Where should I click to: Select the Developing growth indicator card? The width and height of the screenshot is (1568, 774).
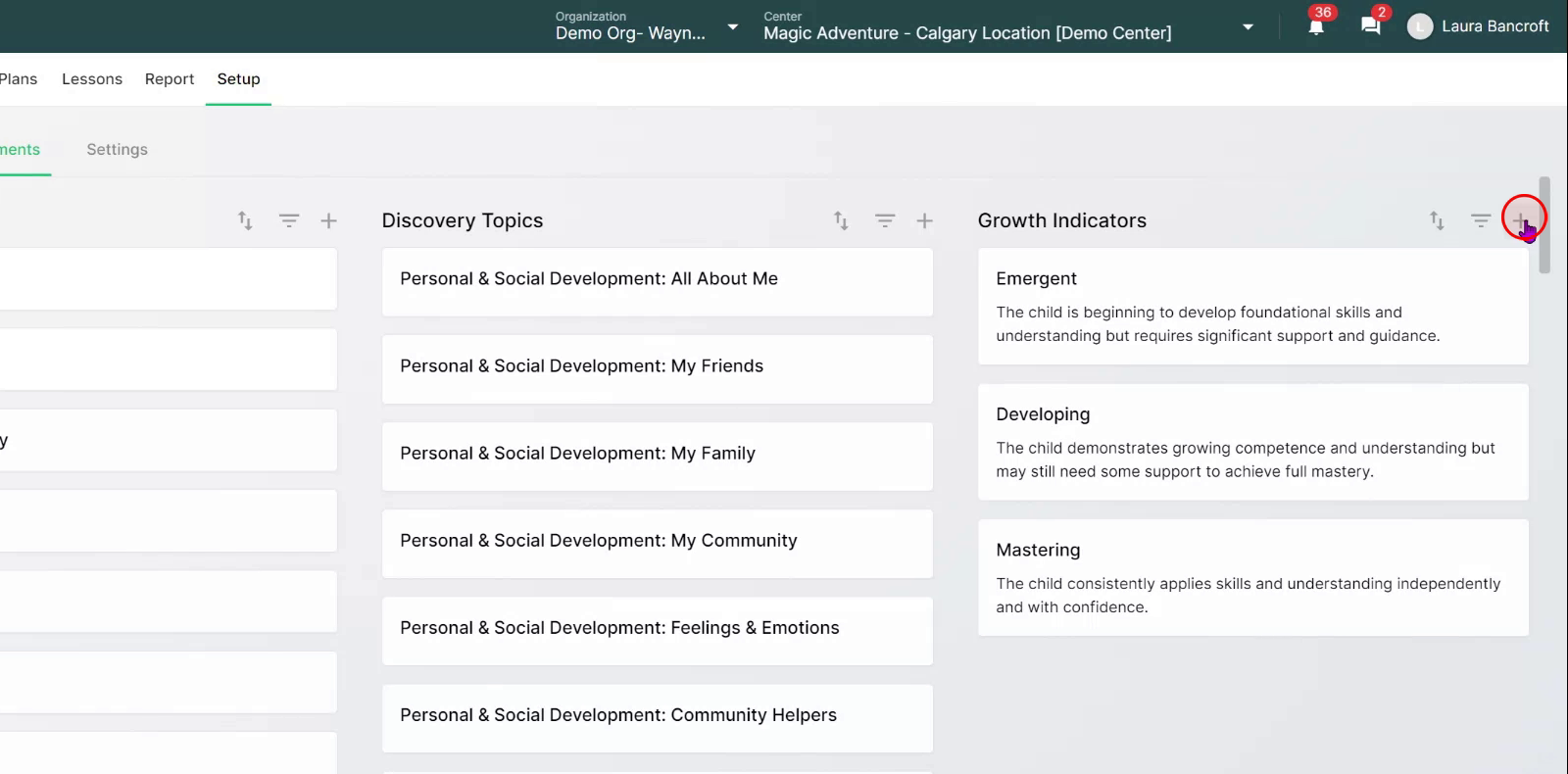pyautogui.click(x=1252, y=442)
